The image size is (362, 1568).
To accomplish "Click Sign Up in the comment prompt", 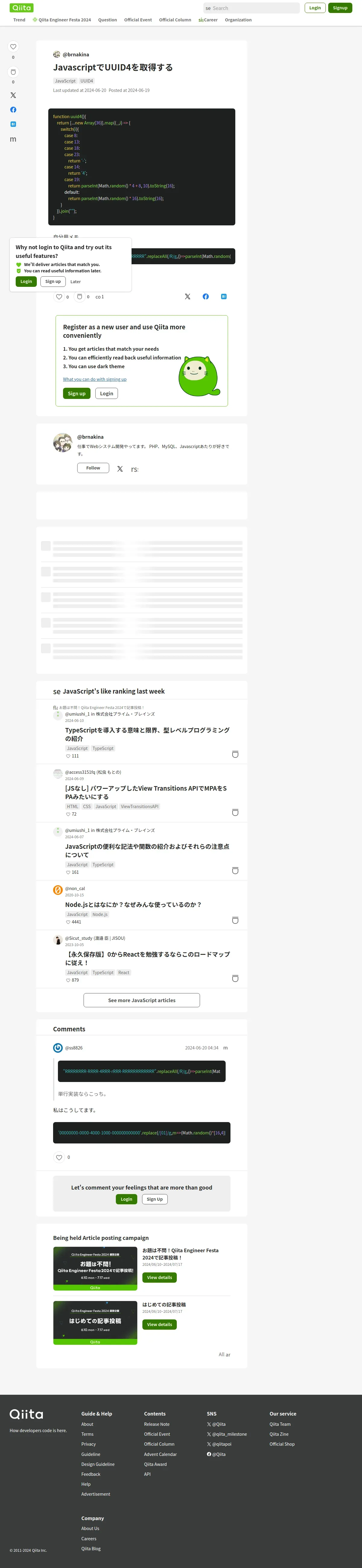I will (x=155, y=1199).
